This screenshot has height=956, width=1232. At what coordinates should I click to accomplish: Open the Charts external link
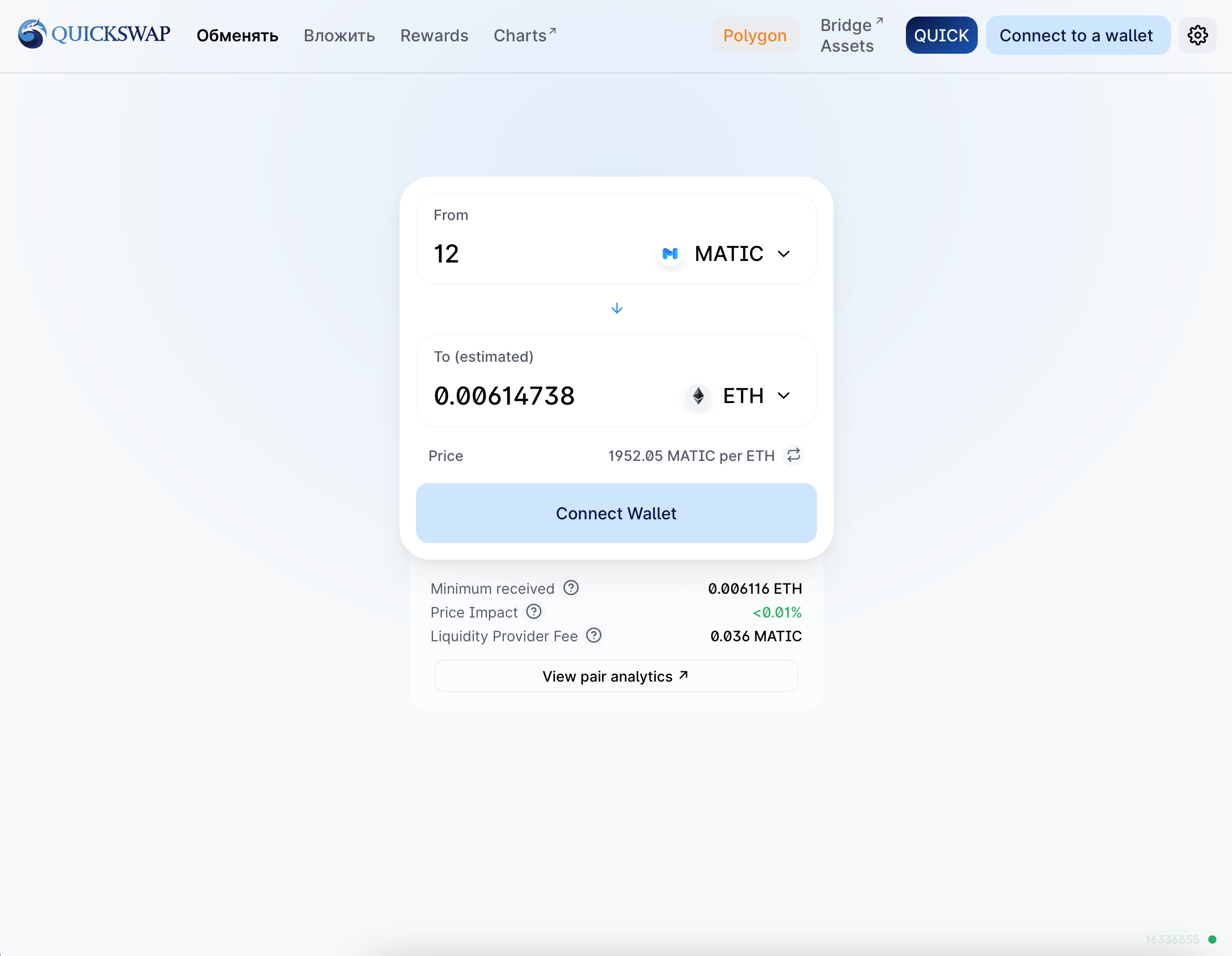pos(525,36)
